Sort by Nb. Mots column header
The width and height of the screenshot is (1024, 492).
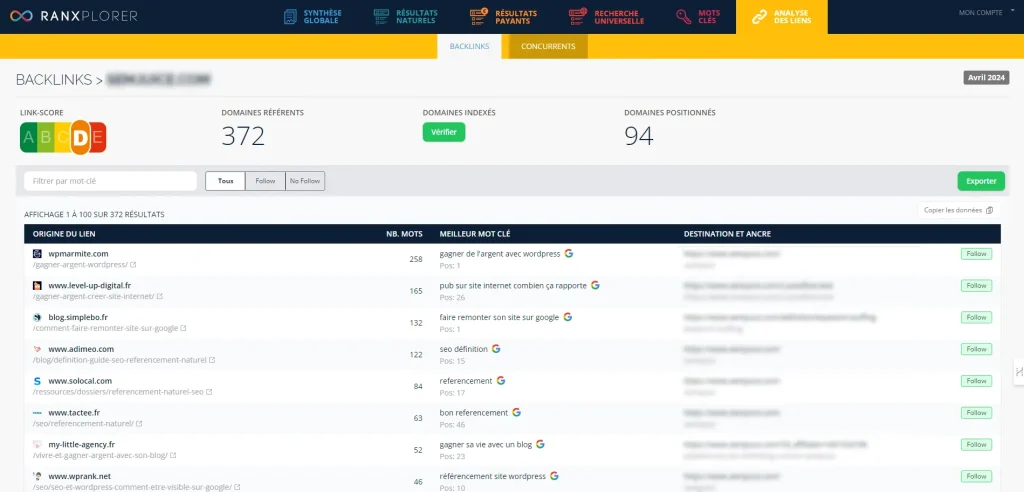click(404, 234)
